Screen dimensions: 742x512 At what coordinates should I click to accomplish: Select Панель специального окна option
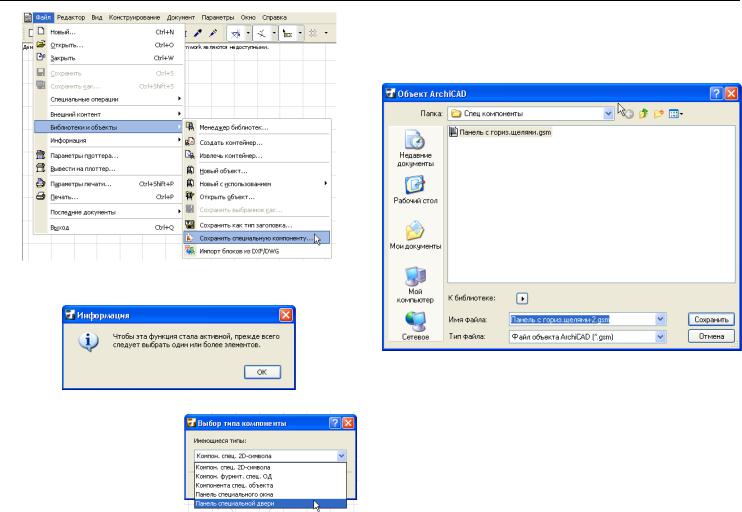click(x=270, y=494)
